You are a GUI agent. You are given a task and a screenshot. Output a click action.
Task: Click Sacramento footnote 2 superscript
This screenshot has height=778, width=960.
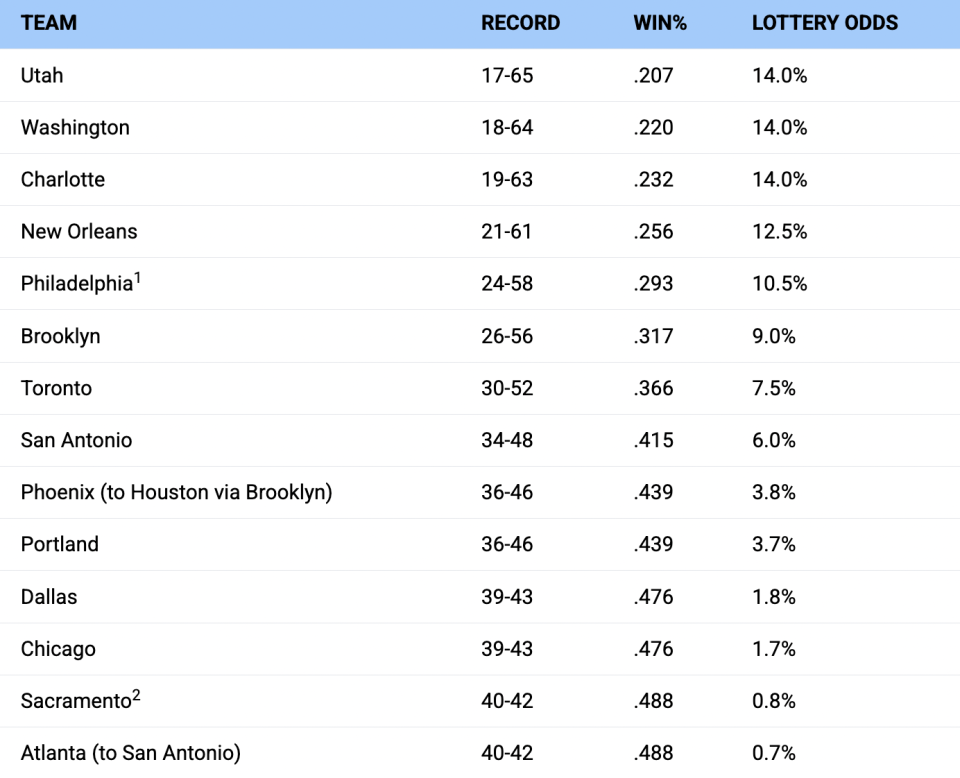(137, 695)
